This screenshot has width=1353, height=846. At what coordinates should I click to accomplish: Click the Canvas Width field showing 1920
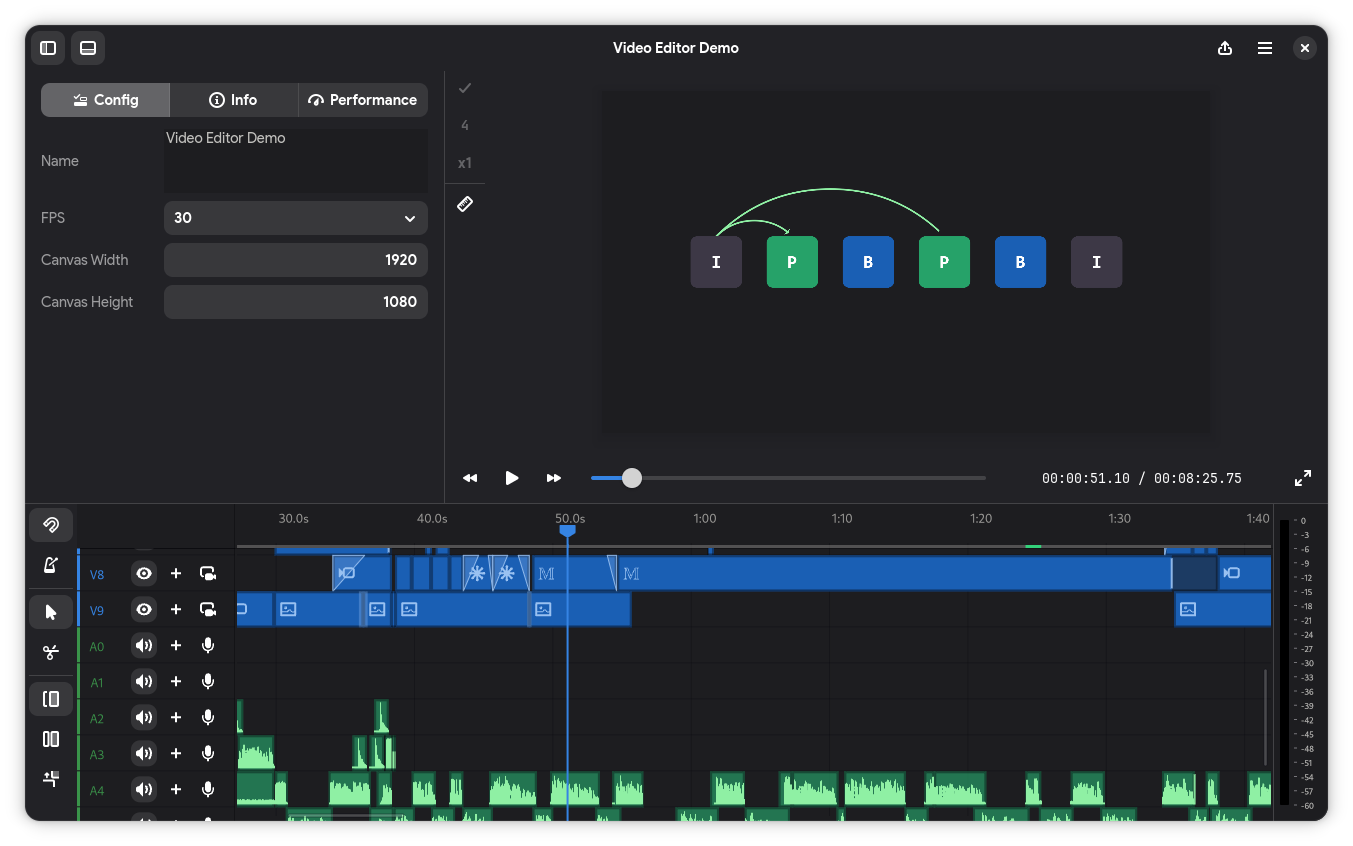pyautogui.click(x=296, y=260)
